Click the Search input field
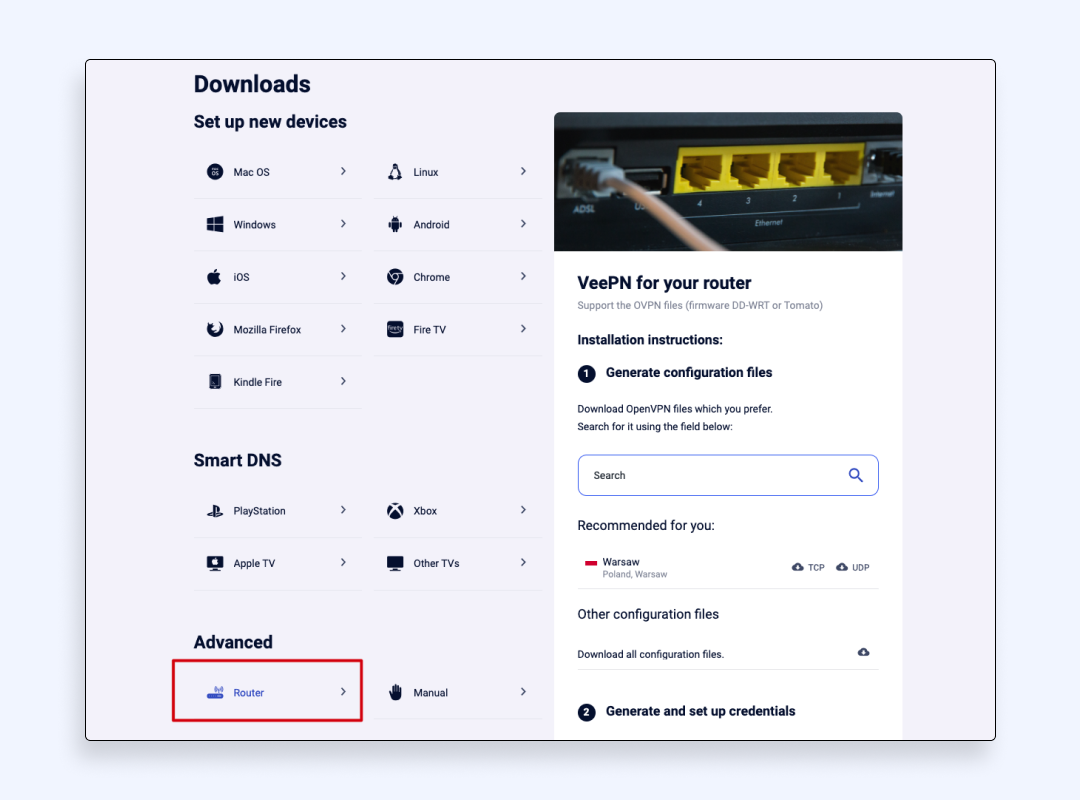Viewport: 1080px width, 800px height. coord(728,475)
